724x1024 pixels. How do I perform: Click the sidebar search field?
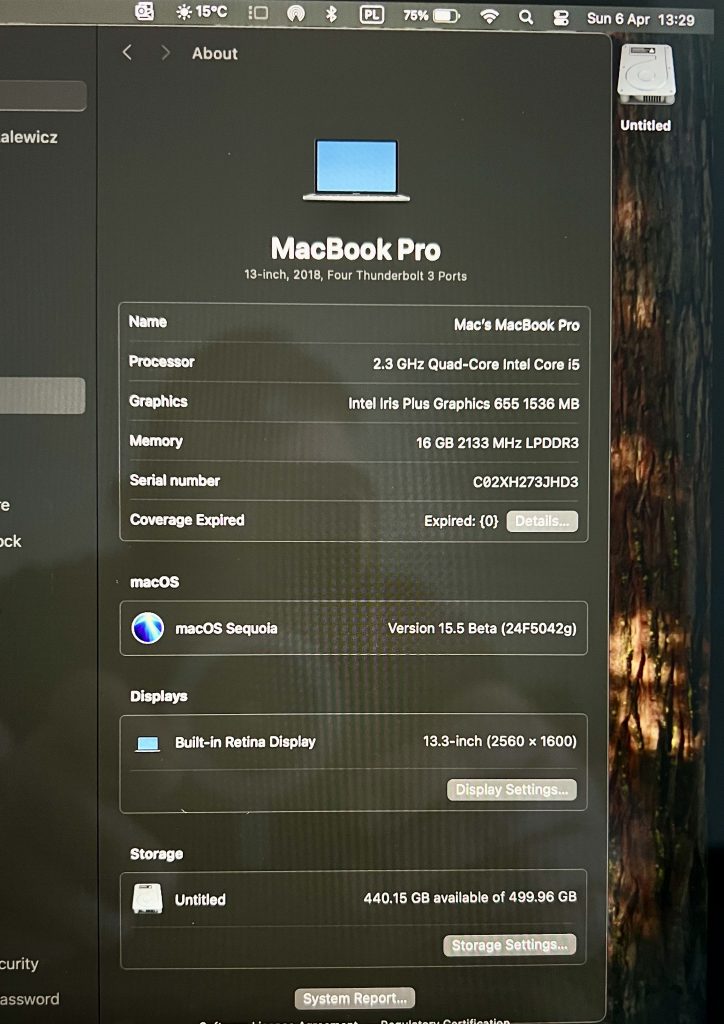pyautogui.click(x=43, y=96)
